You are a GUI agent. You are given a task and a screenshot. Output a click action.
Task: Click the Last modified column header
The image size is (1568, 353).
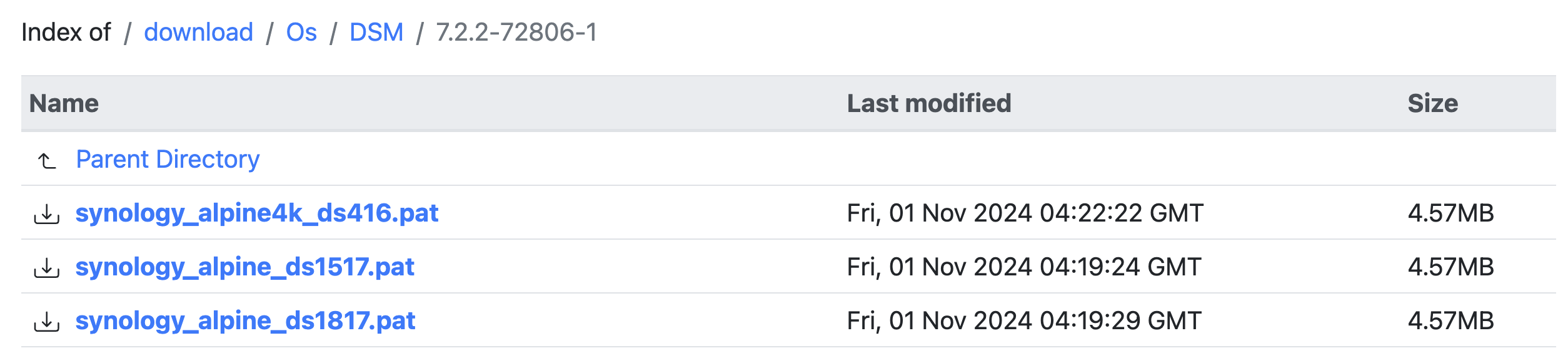point(929,103)
